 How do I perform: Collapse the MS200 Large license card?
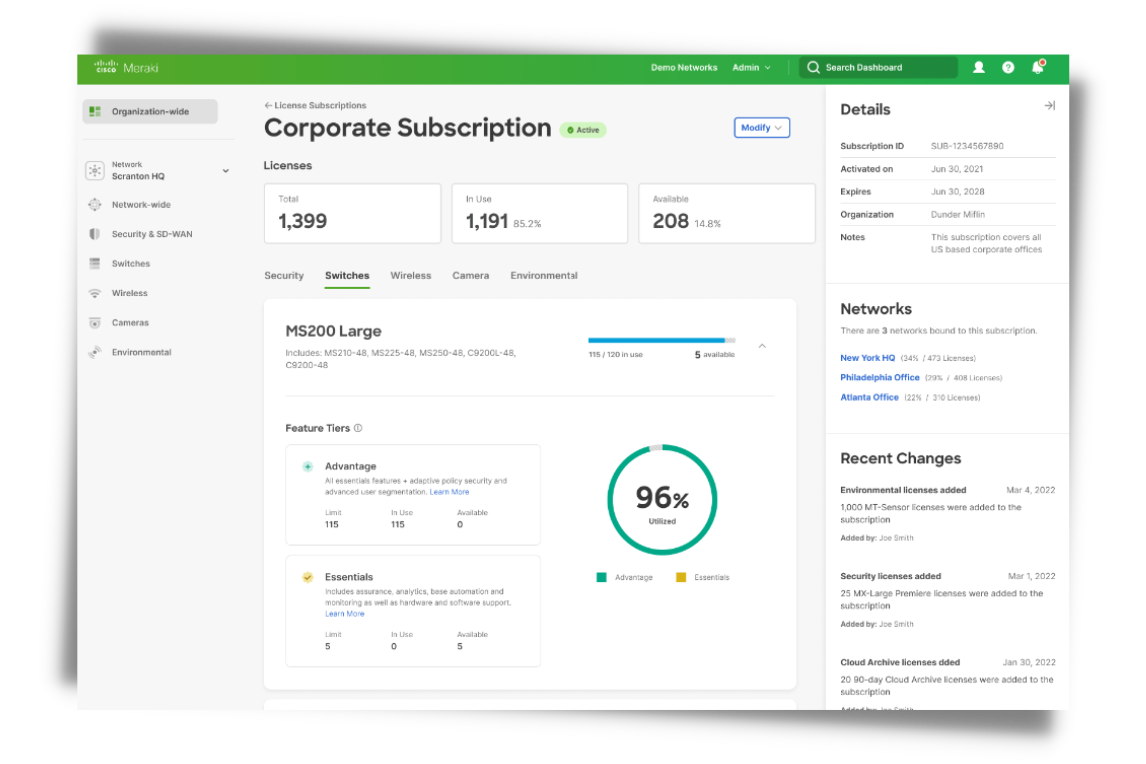pyautogui.click(x=762, y=345)
